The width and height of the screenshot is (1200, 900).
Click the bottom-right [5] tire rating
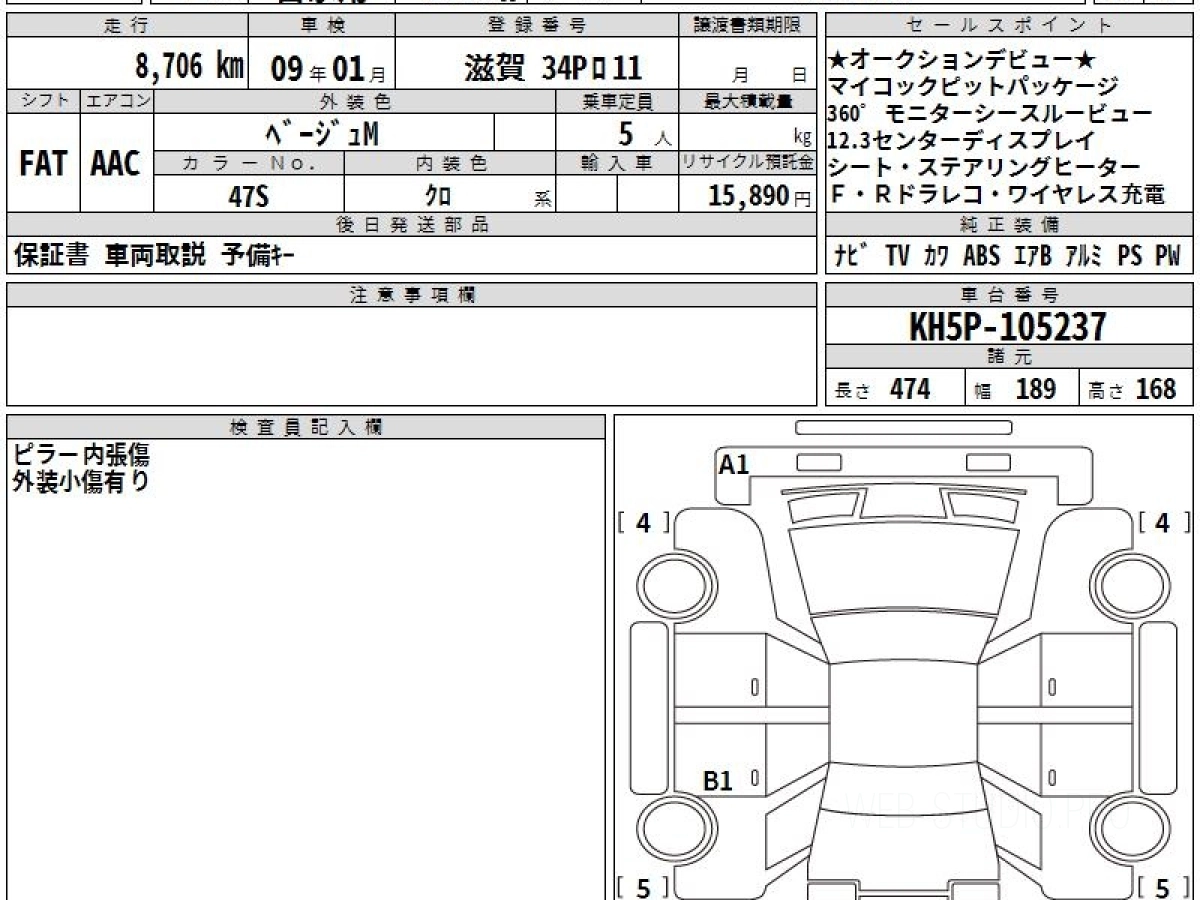pos(1163,888)
